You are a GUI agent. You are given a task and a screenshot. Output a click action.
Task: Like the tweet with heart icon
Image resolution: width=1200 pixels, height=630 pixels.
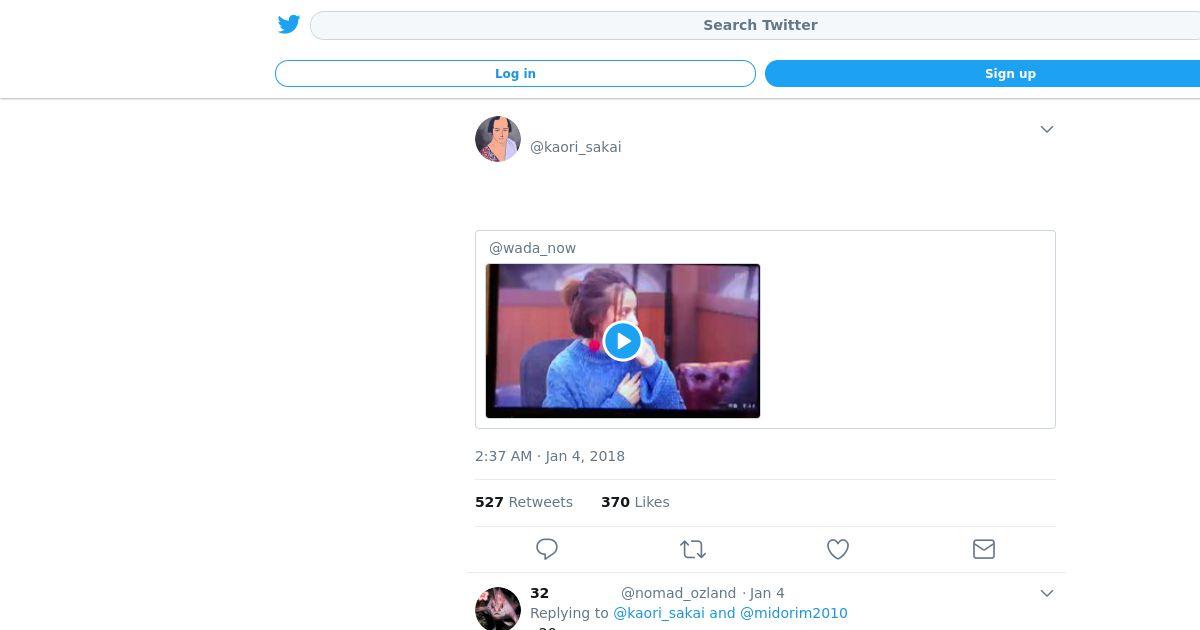coord(838,549)
